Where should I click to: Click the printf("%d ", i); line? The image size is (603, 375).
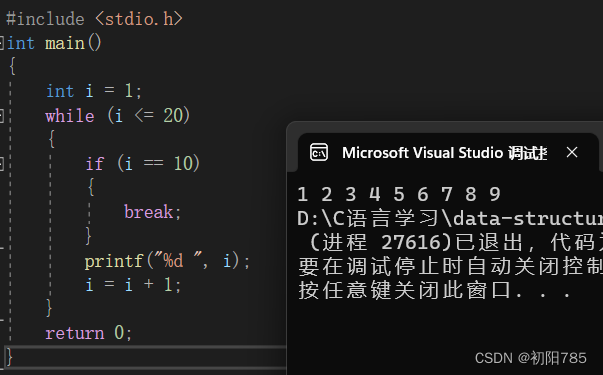[x=167, y=261]
